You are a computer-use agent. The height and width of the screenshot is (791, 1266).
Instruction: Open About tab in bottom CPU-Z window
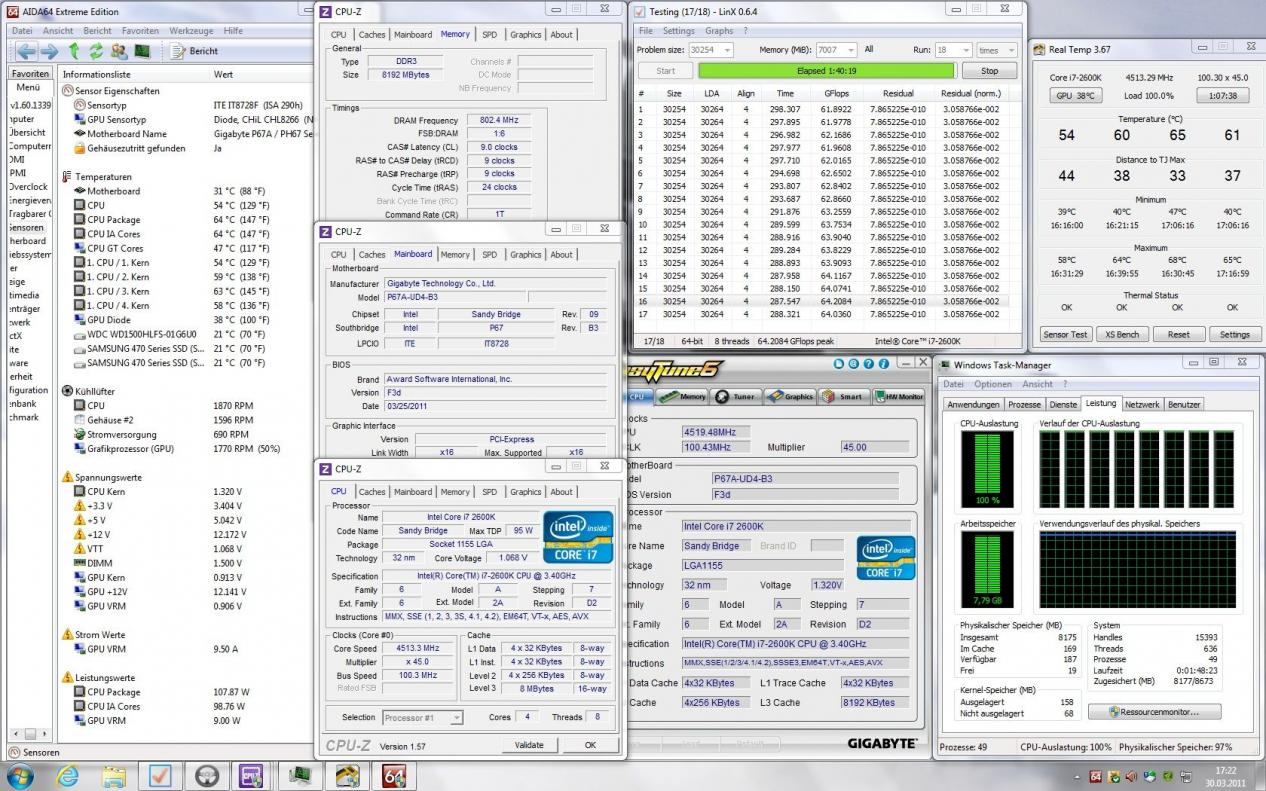[x=562, y=491]
